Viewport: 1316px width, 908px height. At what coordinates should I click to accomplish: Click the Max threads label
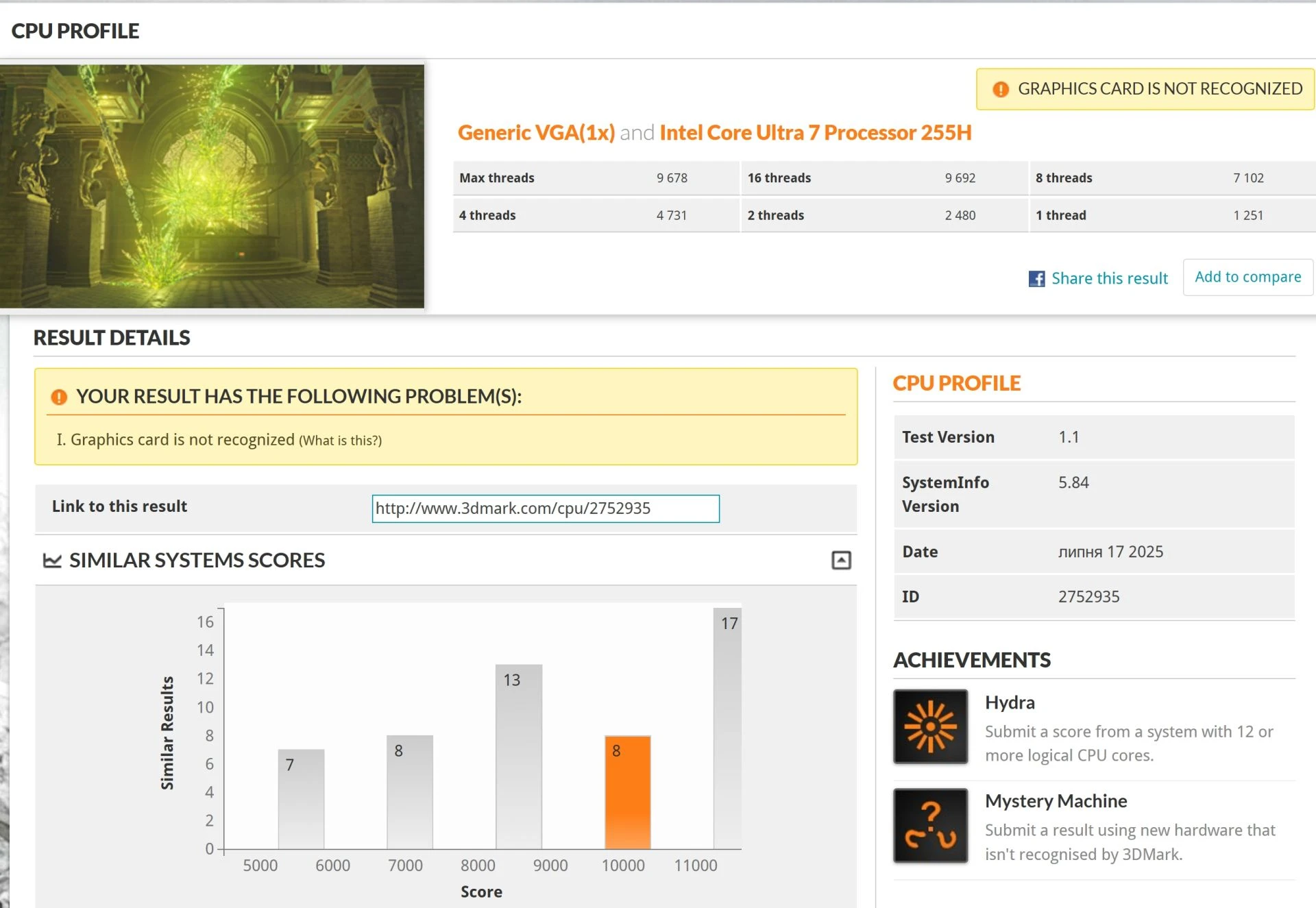coord(496,178)
